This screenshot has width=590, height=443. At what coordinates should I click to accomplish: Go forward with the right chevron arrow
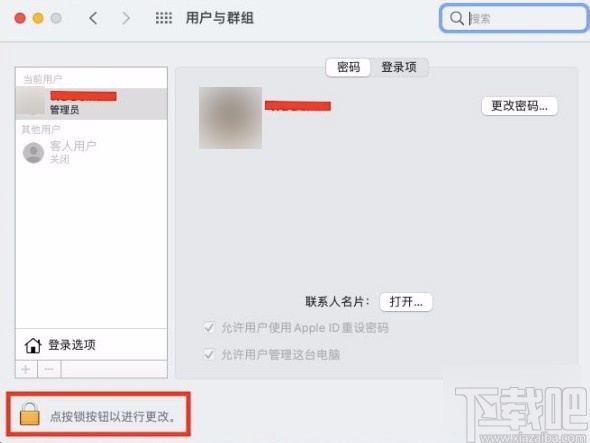pos(126,18)
